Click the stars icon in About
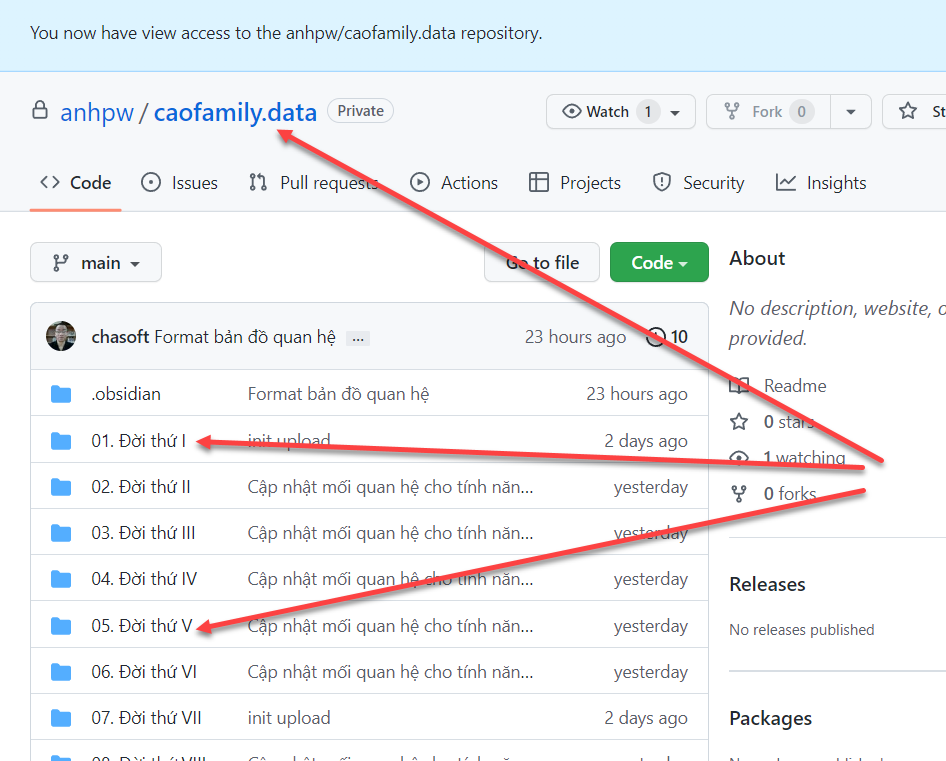The width and height of the screenshot is (946, 761). 740,422
